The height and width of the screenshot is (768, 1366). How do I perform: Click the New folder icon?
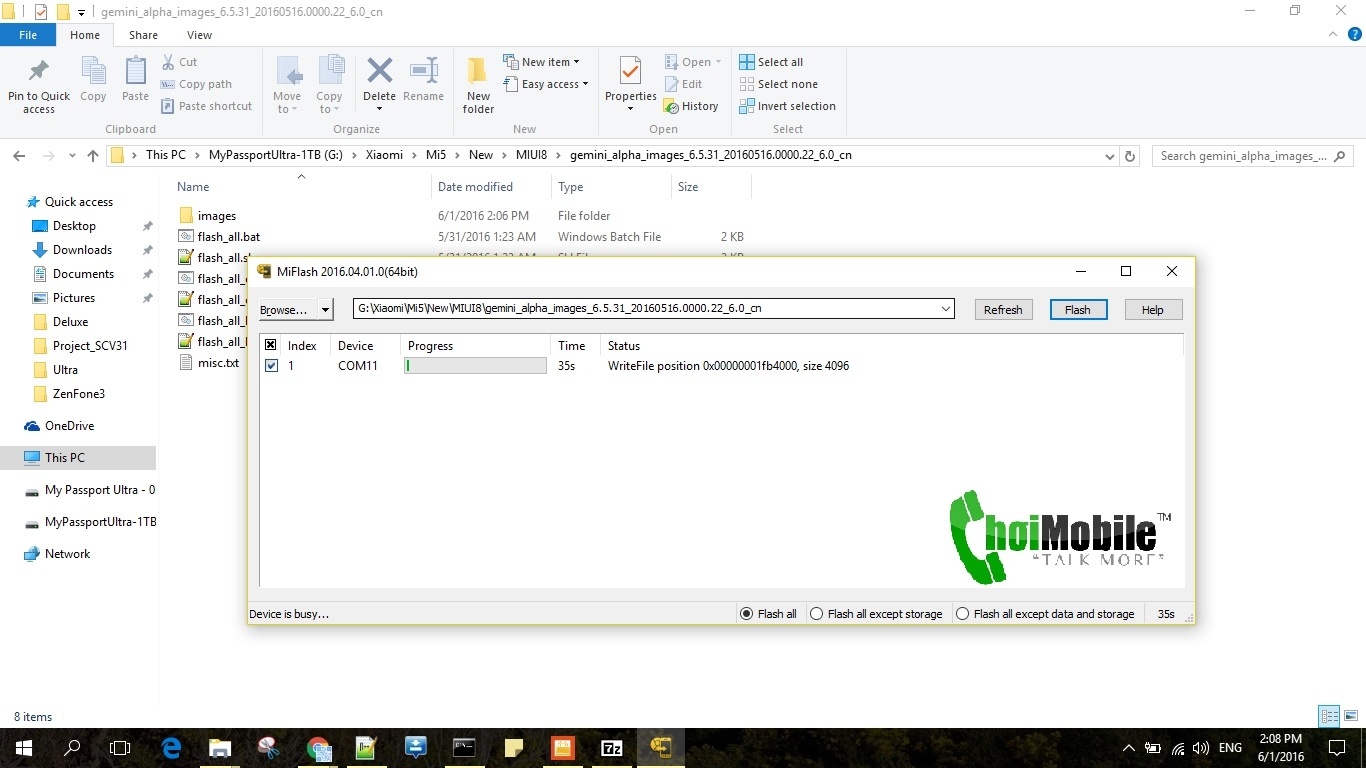coord(478,71)
